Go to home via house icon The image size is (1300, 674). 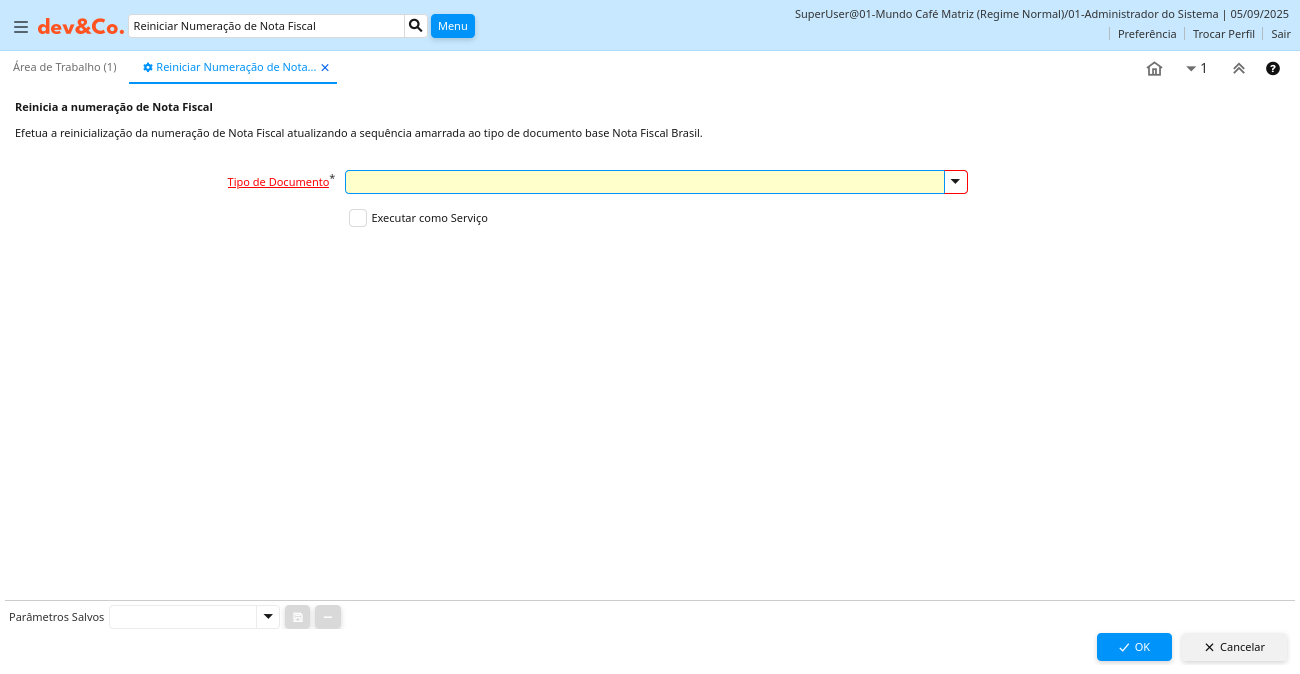1154,69
